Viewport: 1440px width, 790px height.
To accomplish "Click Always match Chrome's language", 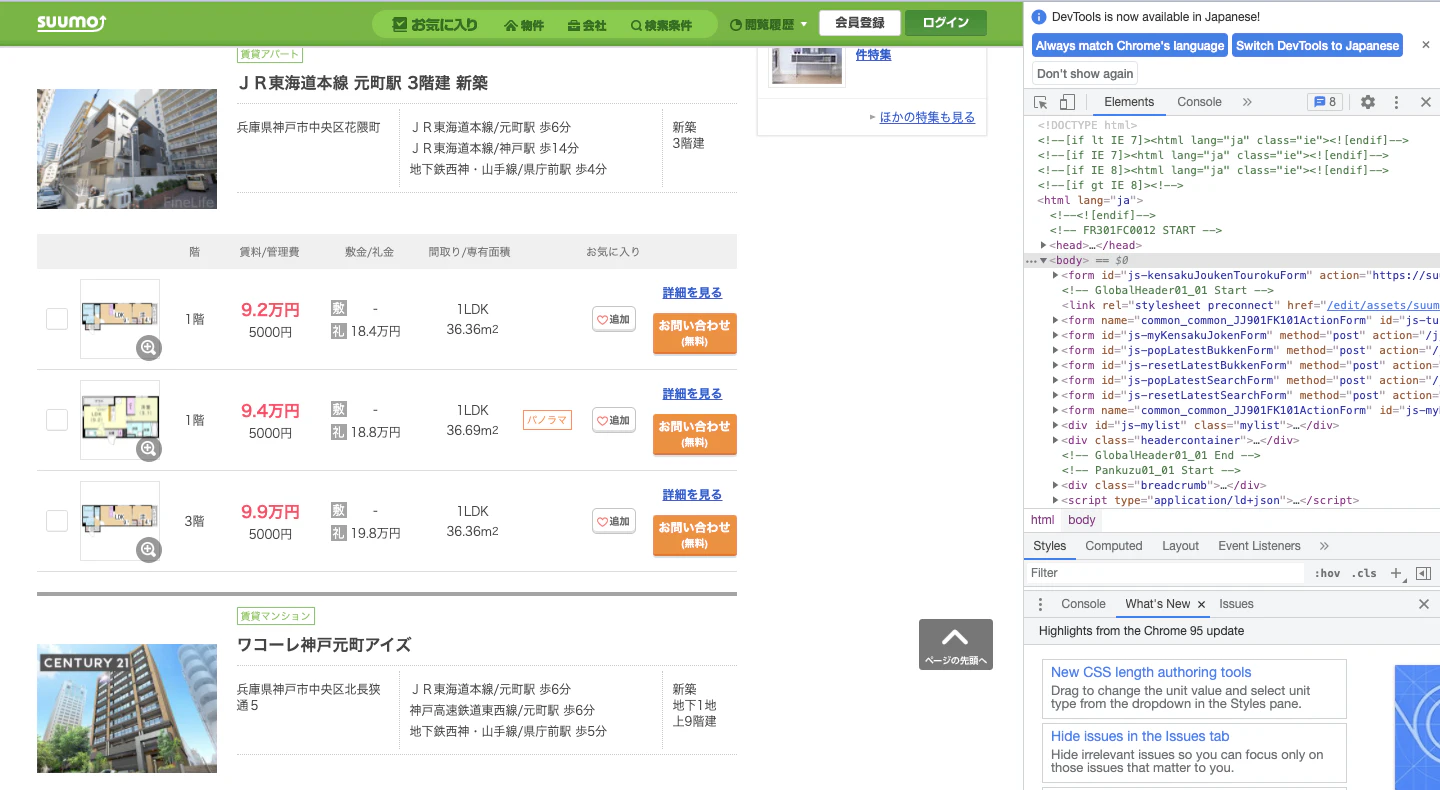I will [1130, 46].
